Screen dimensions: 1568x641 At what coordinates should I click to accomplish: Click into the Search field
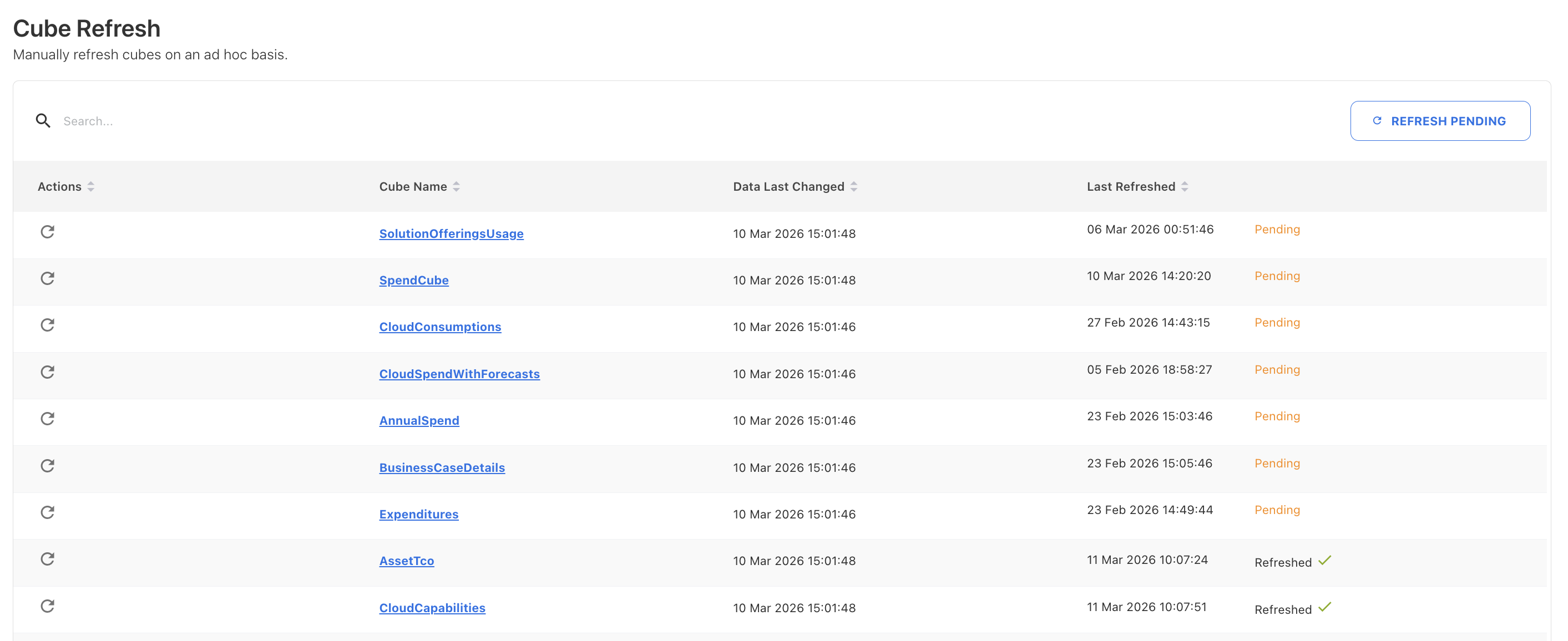tap(365, 121)
